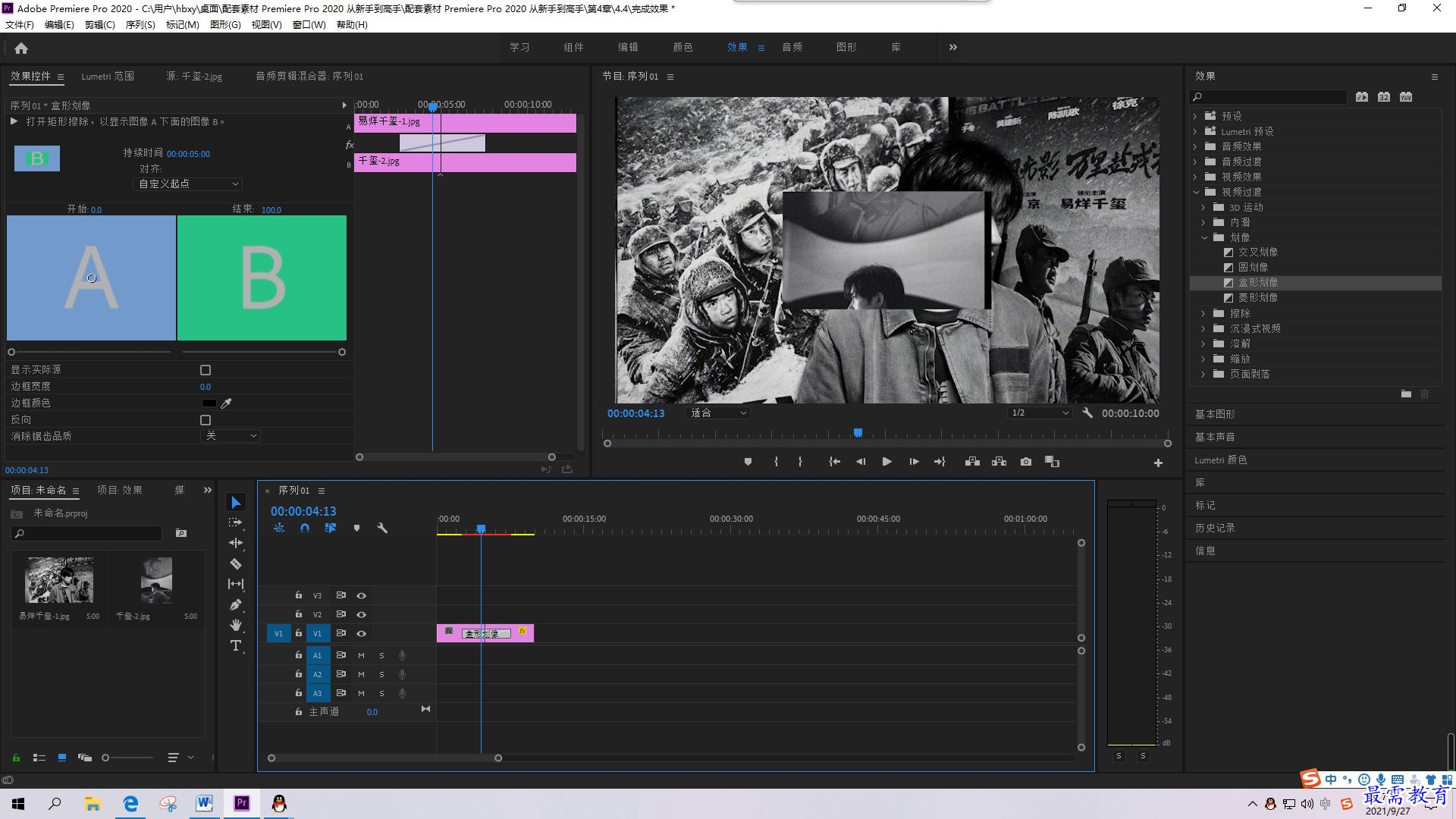
Task: Enable Show Actual Sources checkbox
Action: (x=206, y=370)
